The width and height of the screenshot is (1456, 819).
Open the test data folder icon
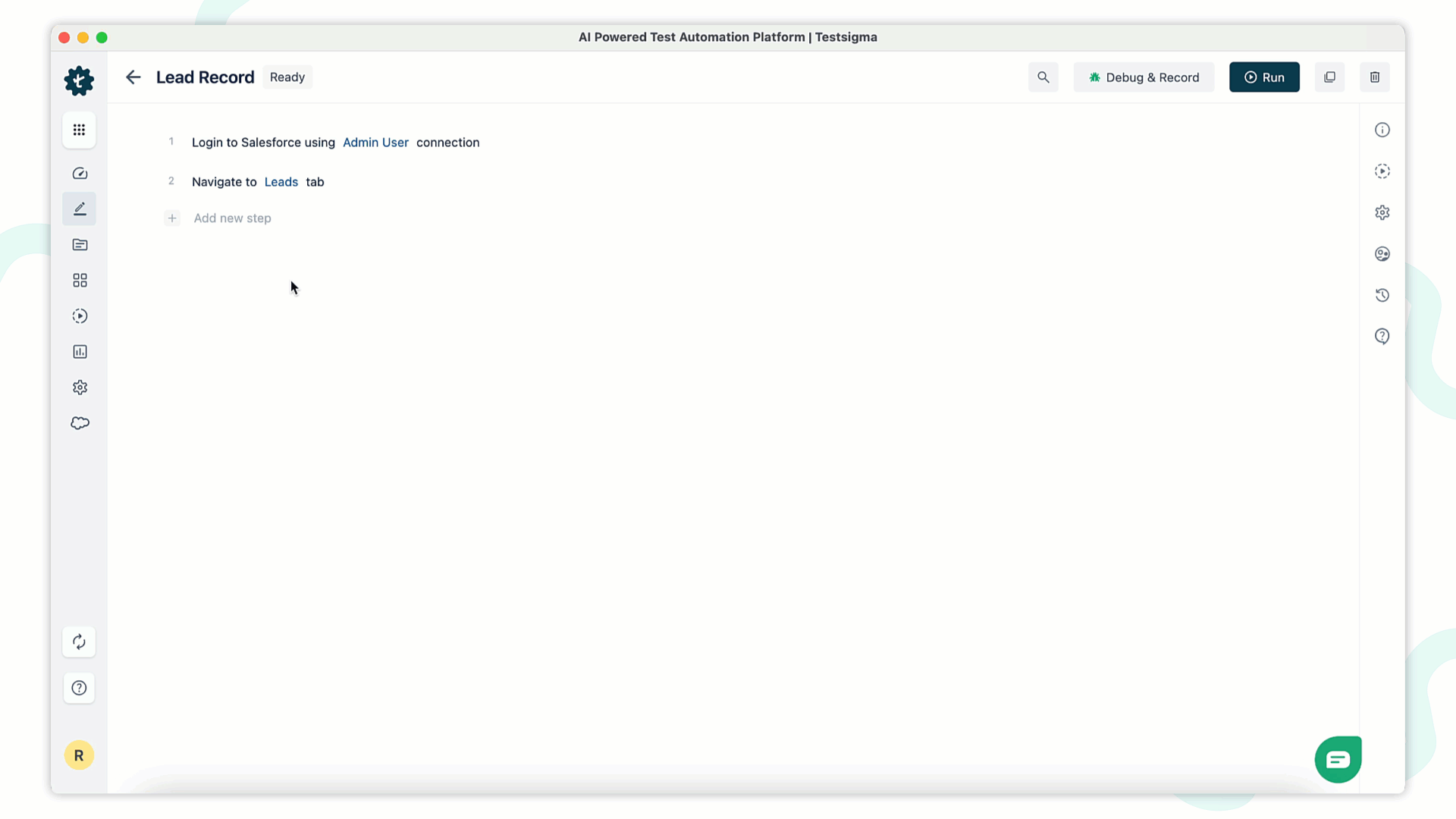pos(80,244)
